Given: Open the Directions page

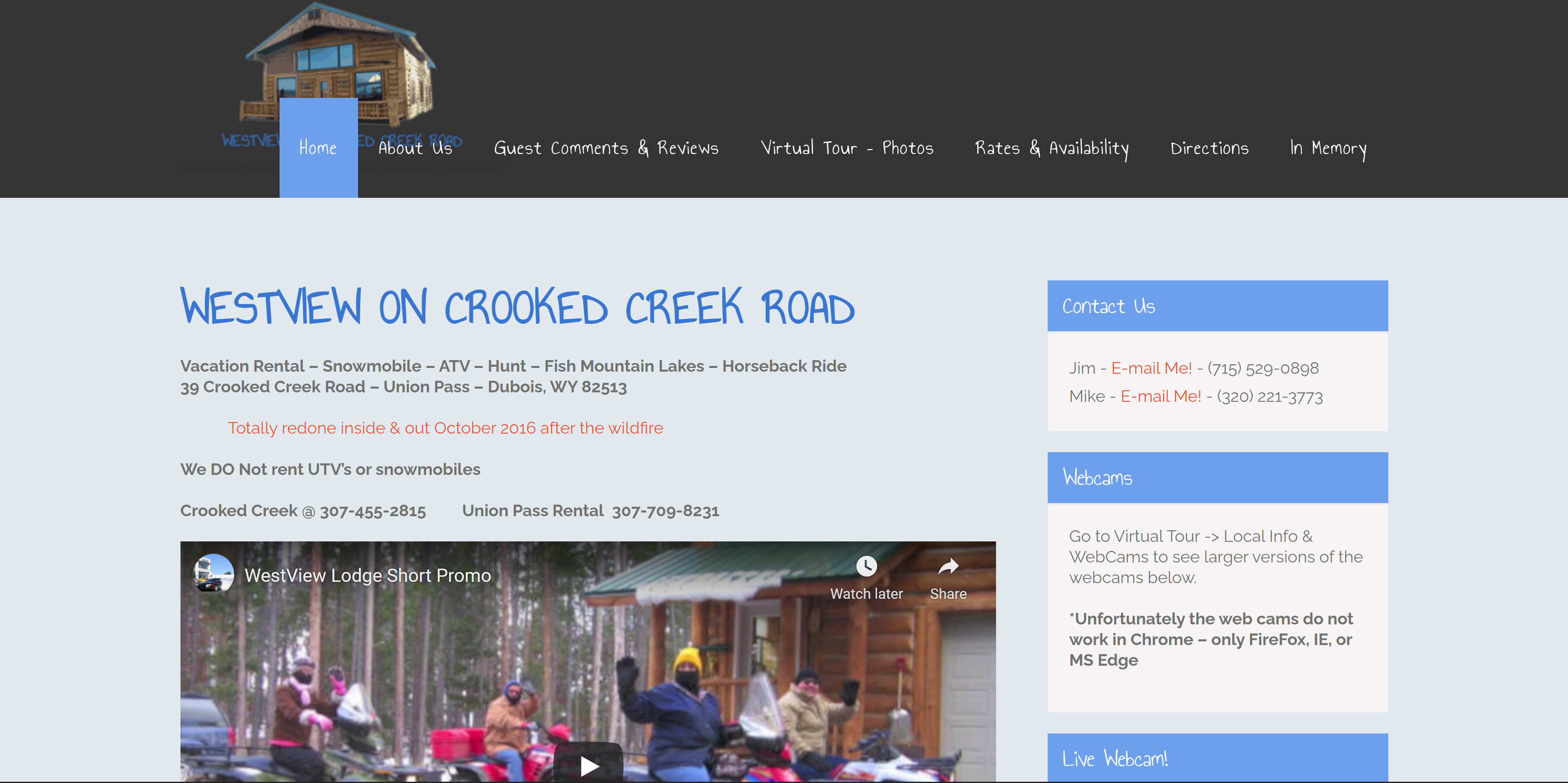Looking at the screenshot, I should (x=1209, y=148).
